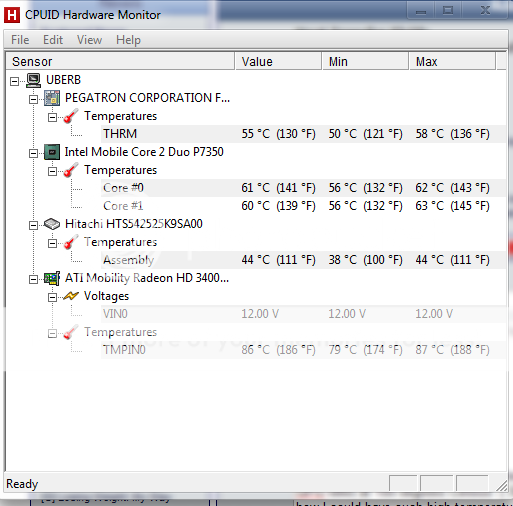Click THRM max value 58 °C
Image resolution: width=513 pixels, height=506 pixels.
tap(452, 134)
